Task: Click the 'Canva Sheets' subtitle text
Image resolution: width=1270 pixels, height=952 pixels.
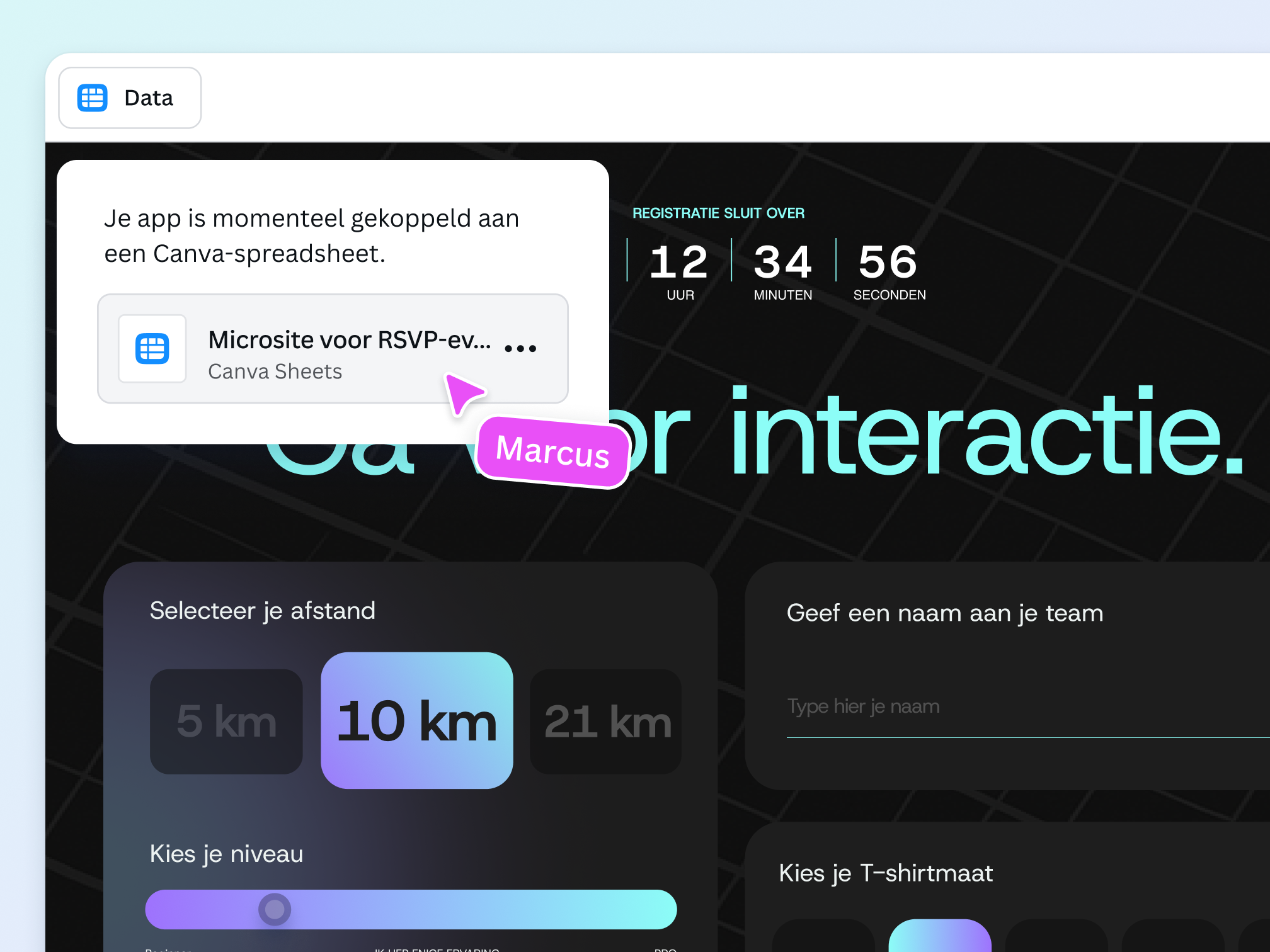Action: point(275,371)
